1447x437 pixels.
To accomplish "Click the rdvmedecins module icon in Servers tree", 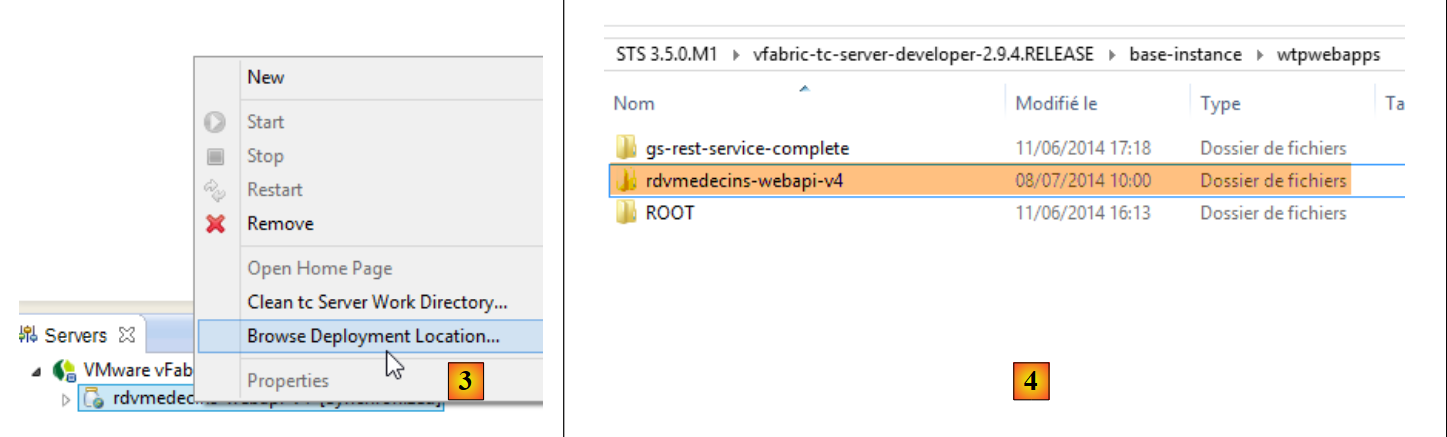I will [x=94, y=400].
